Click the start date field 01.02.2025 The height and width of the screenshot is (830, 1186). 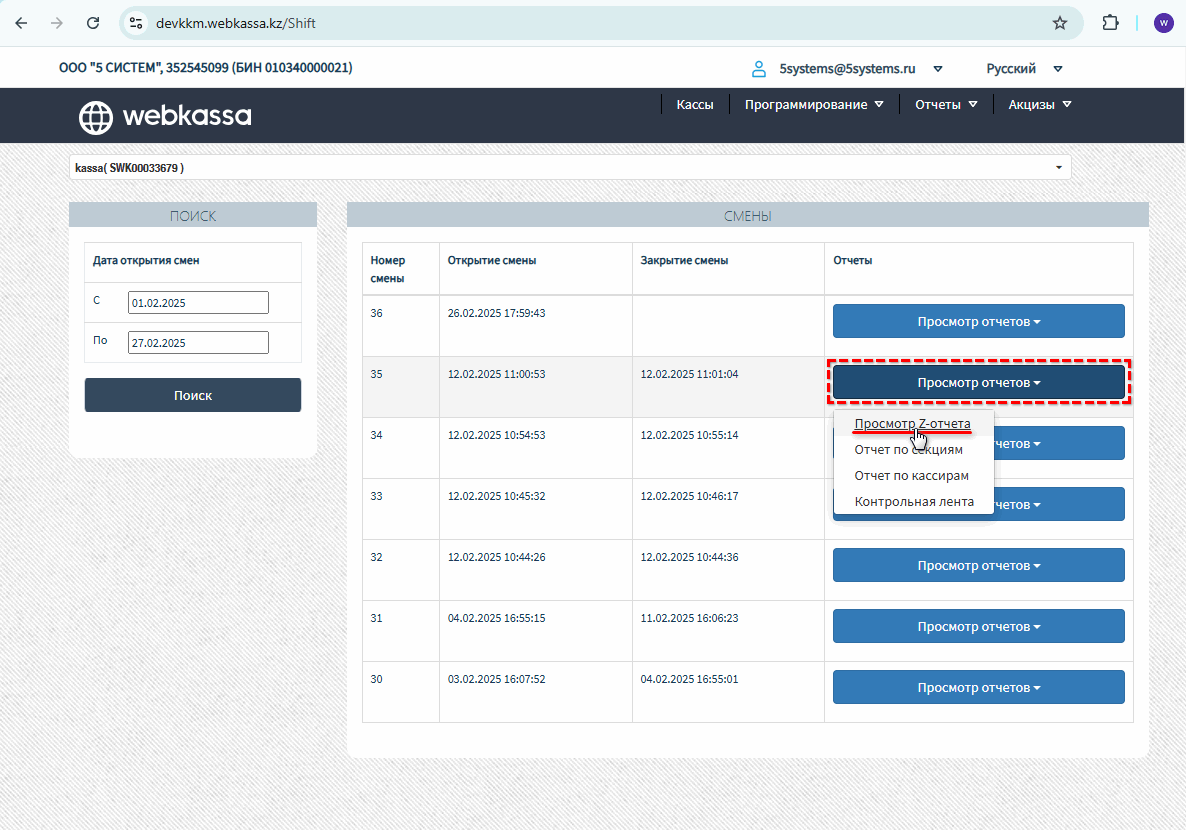(198, 303)
